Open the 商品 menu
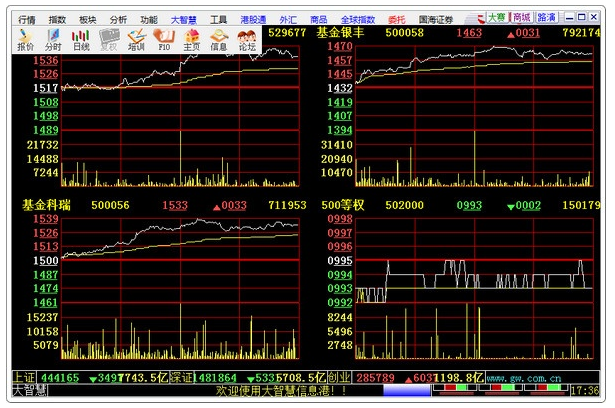615x408 pixels. point(318,19)
